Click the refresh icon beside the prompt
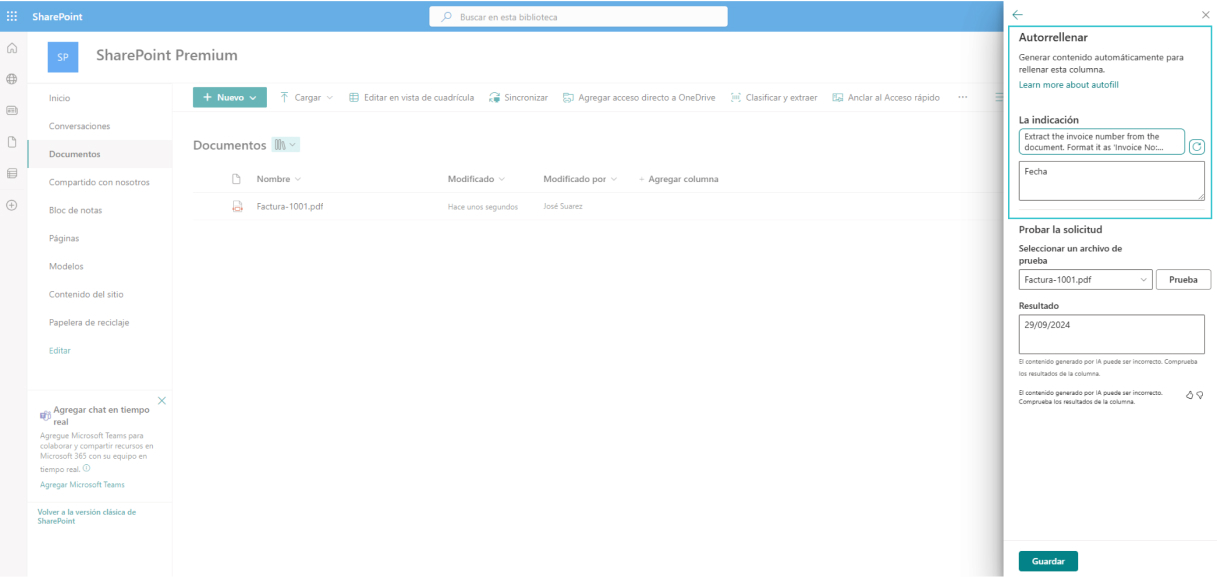1217x577 pixels. tap(1197, 147)
